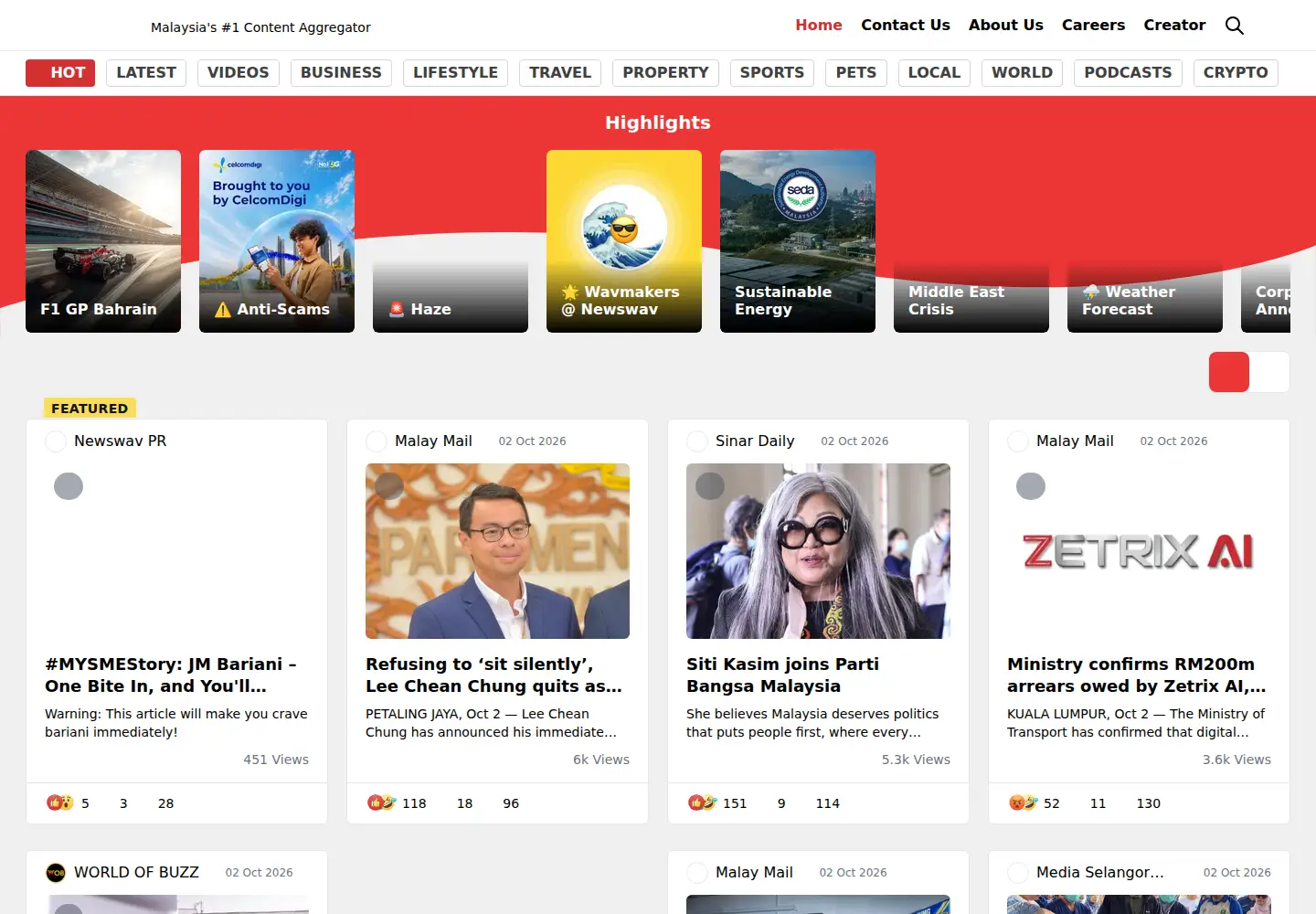Go to the Home page link
This screenshot has height=914, width=1316.
coord(819,26)
